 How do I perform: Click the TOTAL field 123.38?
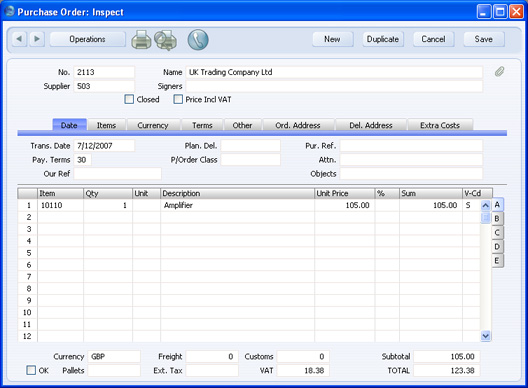[x=447, y=370]
